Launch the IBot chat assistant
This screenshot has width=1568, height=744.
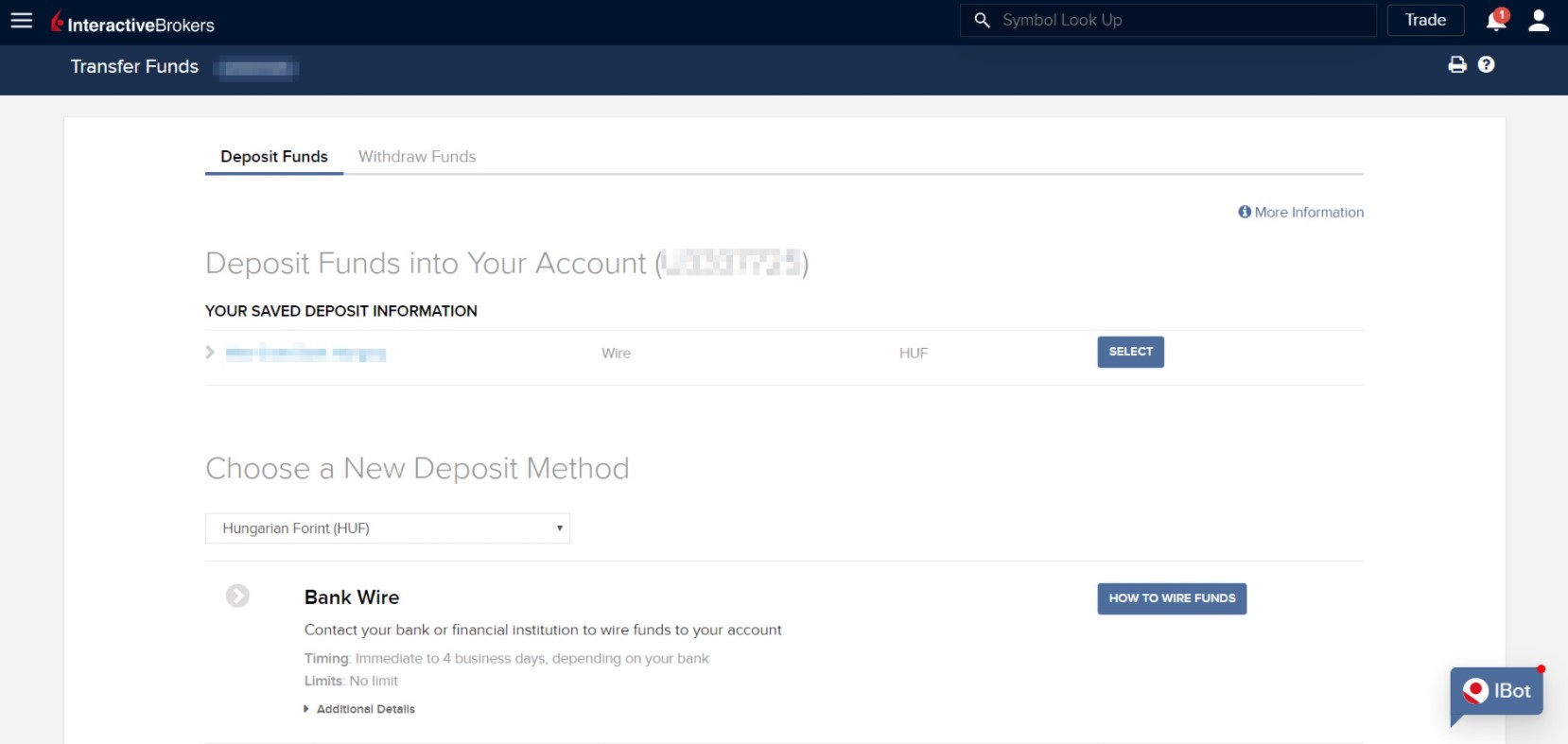[x=1497, y=692]
